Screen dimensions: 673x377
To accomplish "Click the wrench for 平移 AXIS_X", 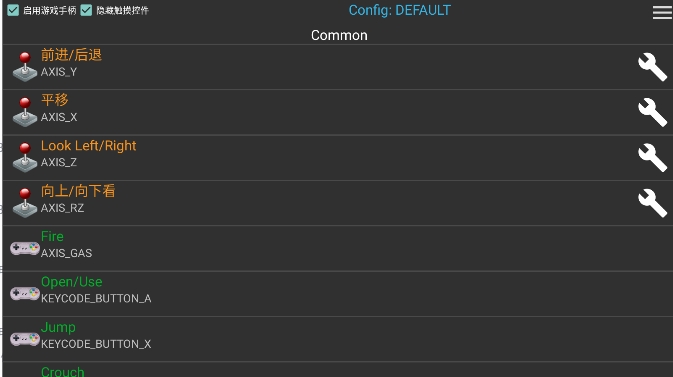I will (652, 112).
